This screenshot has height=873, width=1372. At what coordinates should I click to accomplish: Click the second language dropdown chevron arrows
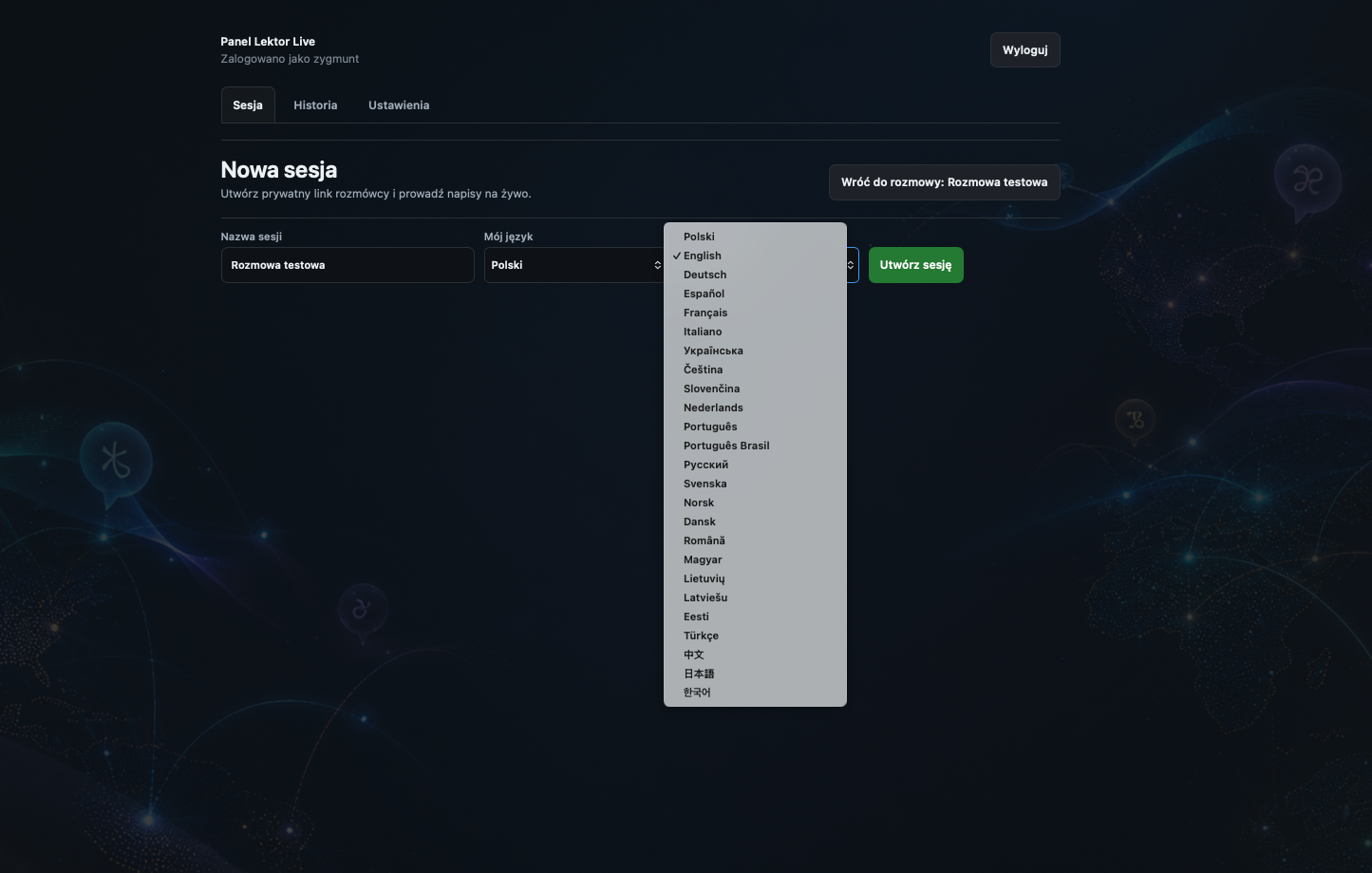tap(851, 265)
